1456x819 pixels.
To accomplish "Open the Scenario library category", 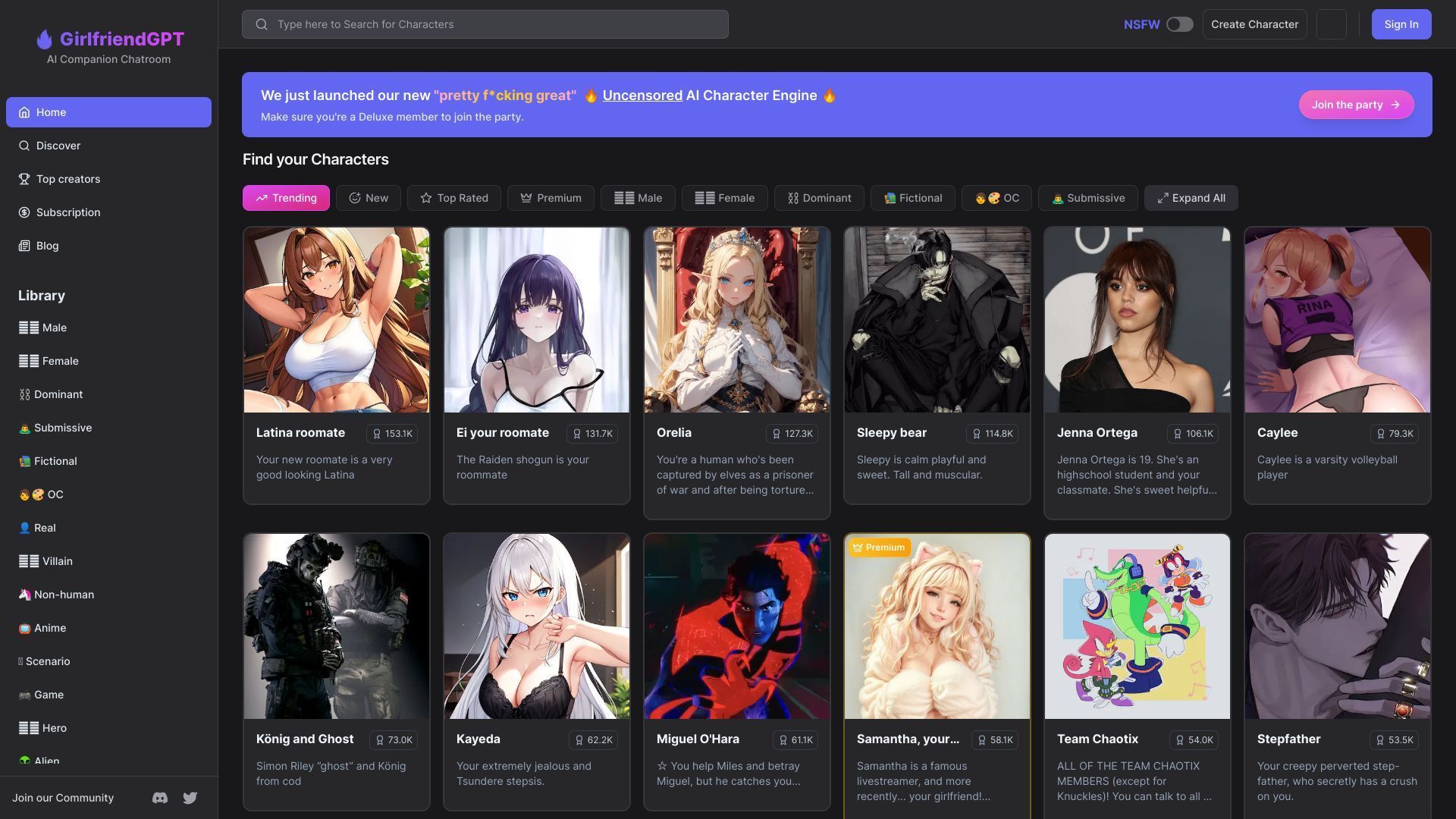I will click(x=48, y=661).
